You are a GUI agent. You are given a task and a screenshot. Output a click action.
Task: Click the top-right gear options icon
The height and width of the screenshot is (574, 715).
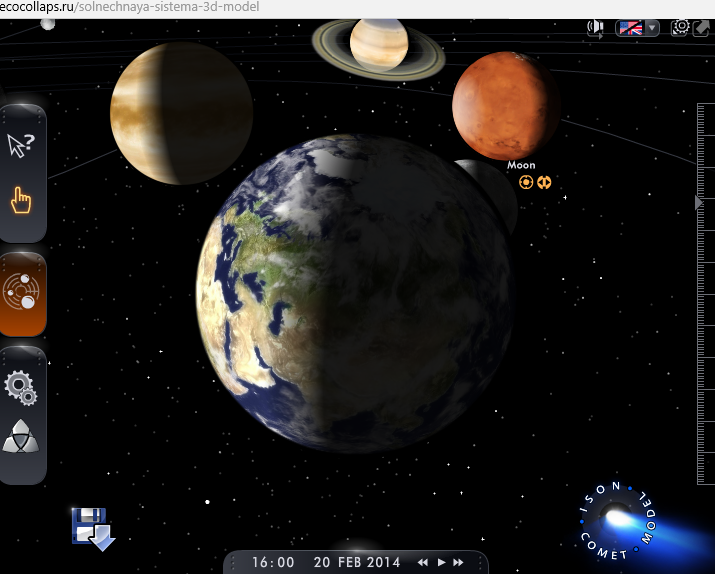click(x=681, y=27)
